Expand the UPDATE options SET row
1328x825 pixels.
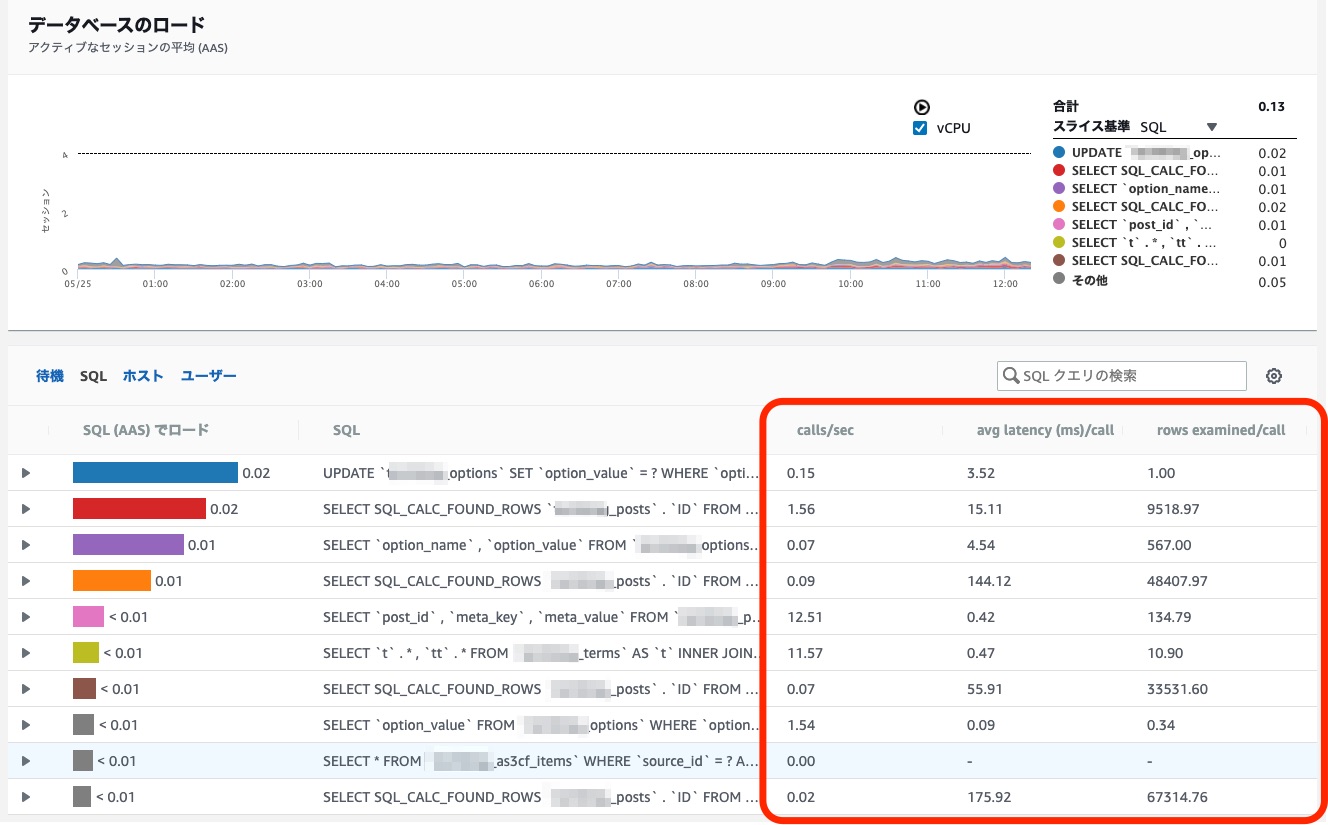click(x=26, y=473)
